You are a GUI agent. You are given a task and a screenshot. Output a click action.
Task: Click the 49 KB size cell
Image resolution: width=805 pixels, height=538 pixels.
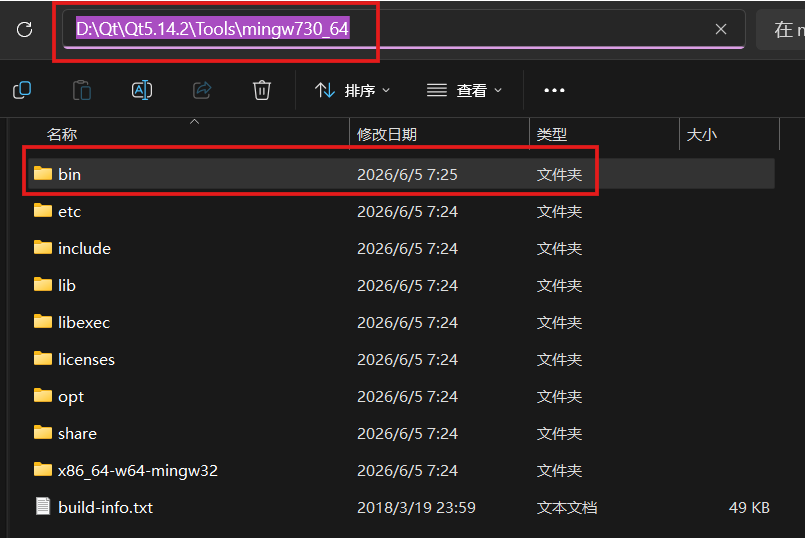749,507
